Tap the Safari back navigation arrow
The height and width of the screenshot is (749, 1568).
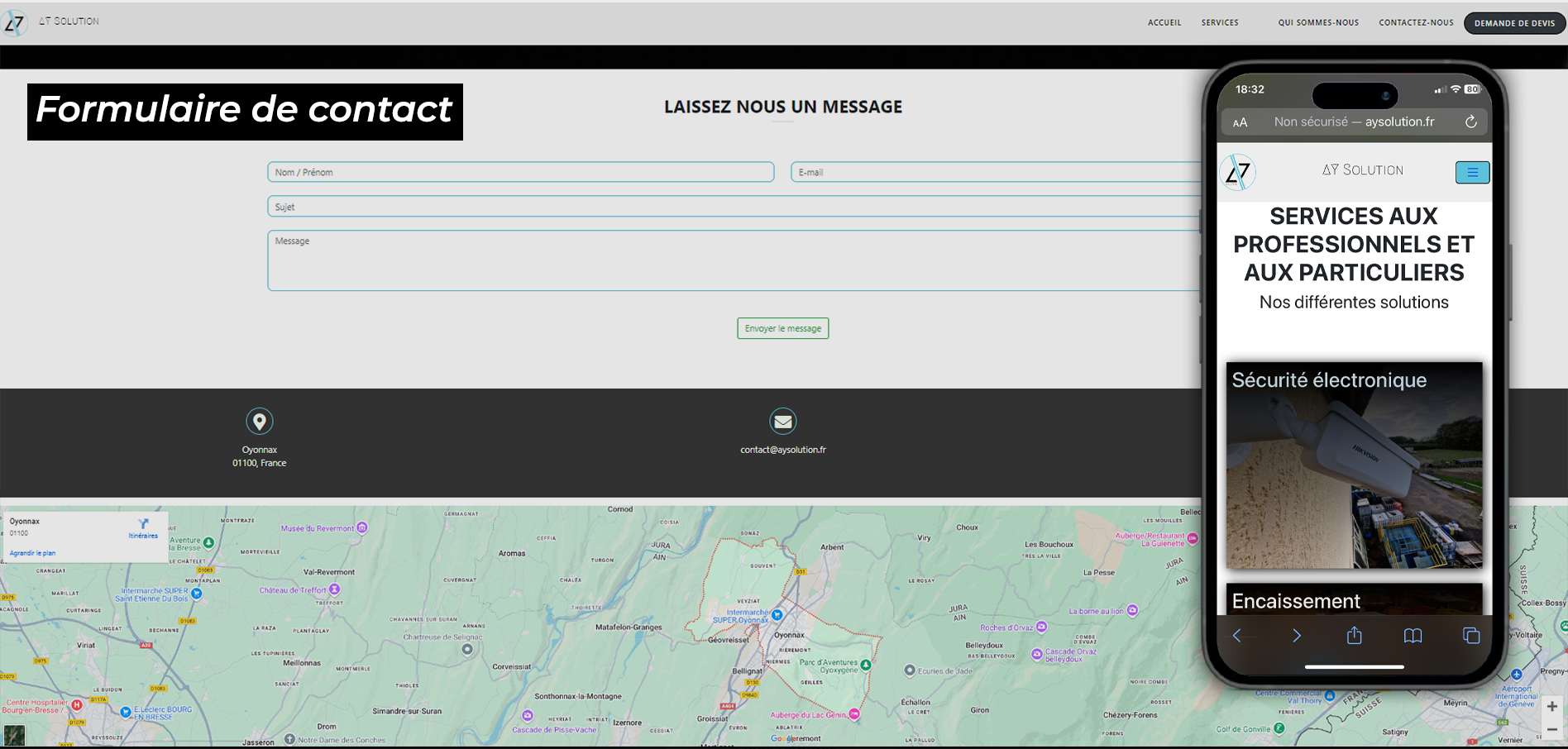pyautogui.click(x=1238, y=635)
